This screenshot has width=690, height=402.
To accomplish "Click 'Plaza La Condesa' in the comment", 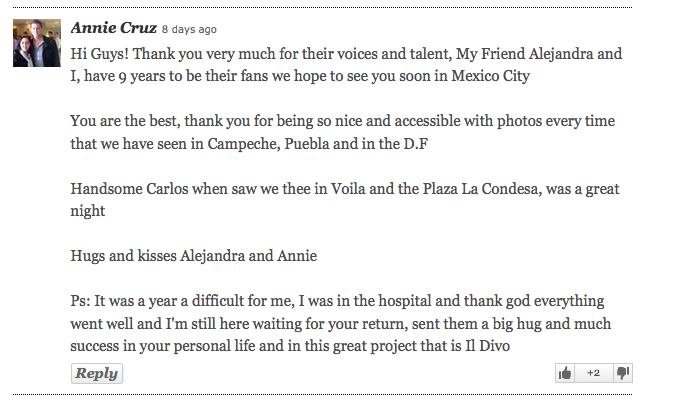I will (x=480, y=189).
